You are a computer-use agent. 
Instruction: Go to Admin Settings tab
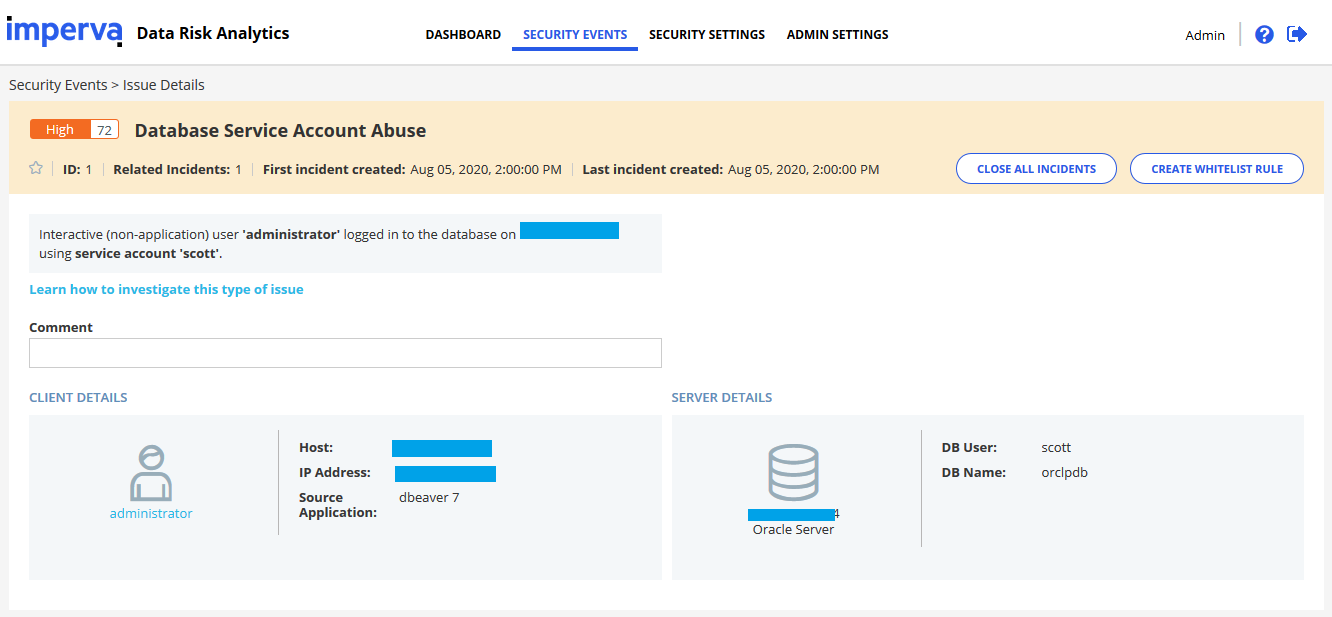tap(838, 35)
